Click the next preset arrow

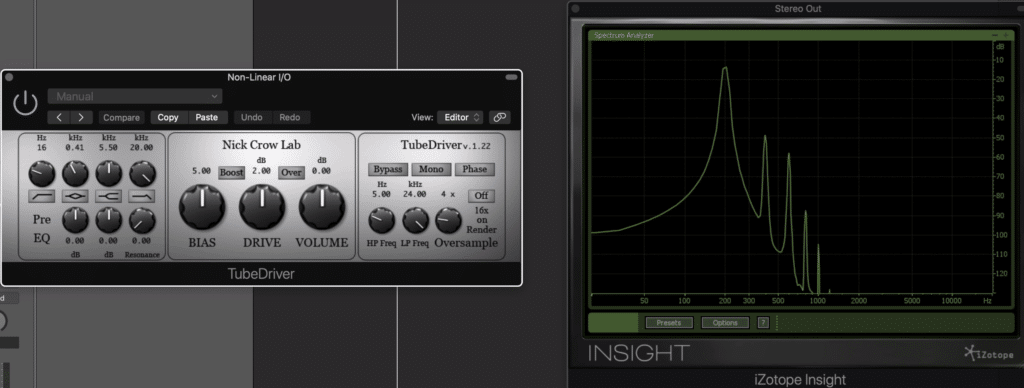pos(81,118)
